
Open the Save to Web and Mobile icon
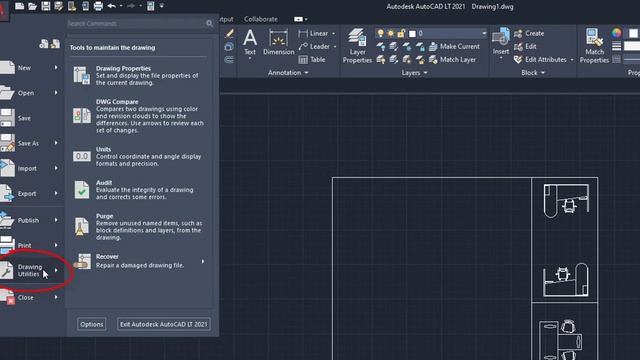point(85,6)
